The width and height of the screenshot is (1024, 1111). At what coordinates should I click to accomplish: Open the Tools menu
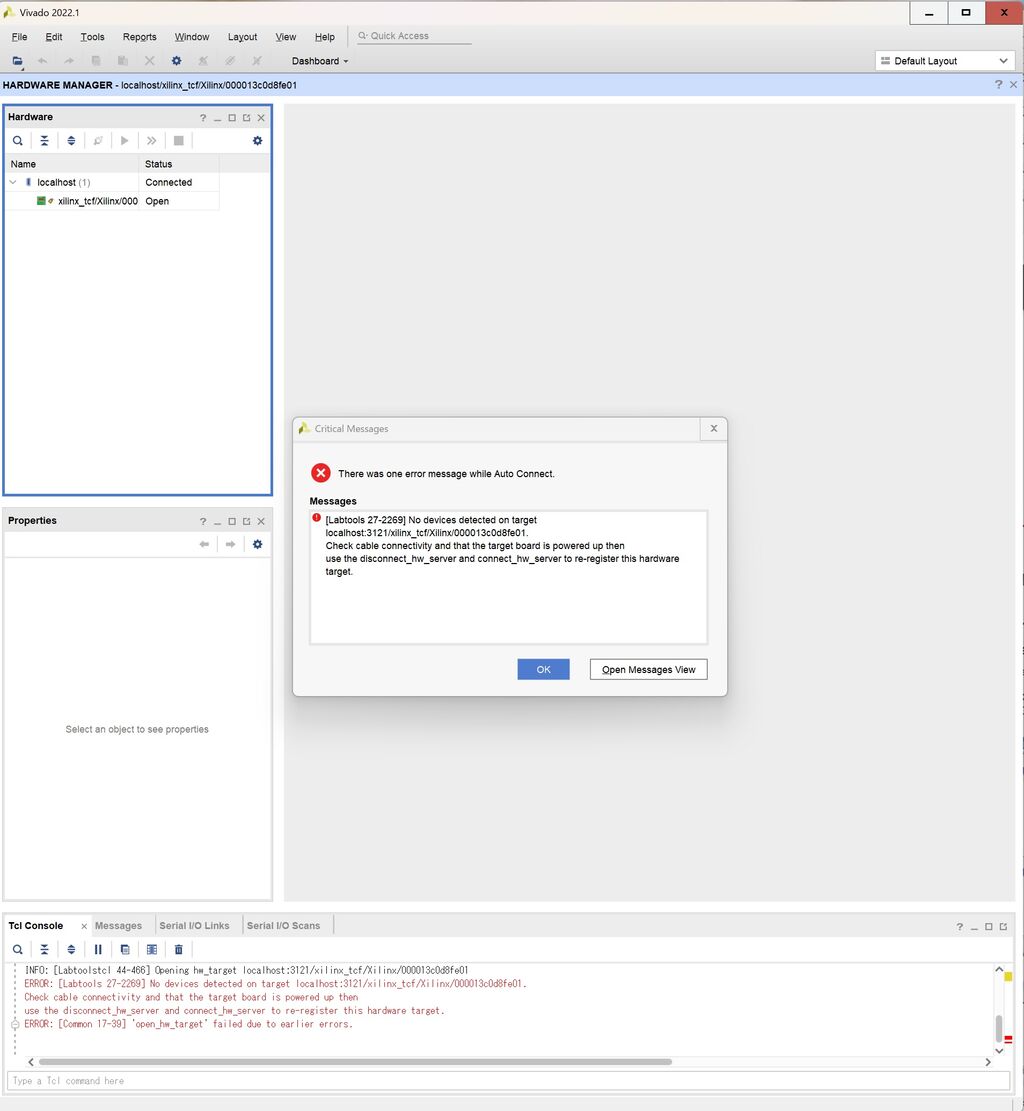coord(92,37)
